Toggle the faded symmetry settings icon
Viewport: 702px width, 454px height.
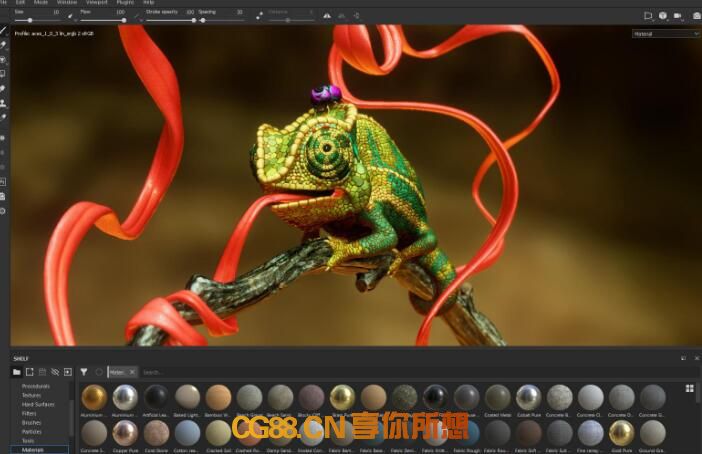tap(342, 16)
